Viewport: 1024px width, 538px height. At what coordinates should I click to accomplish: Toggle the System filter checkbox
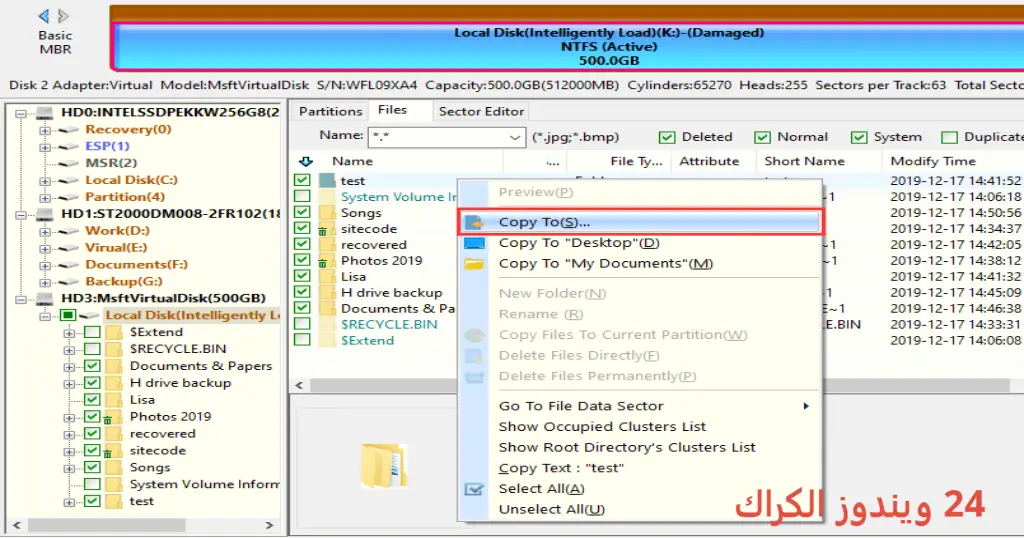[x=859, y=137]
